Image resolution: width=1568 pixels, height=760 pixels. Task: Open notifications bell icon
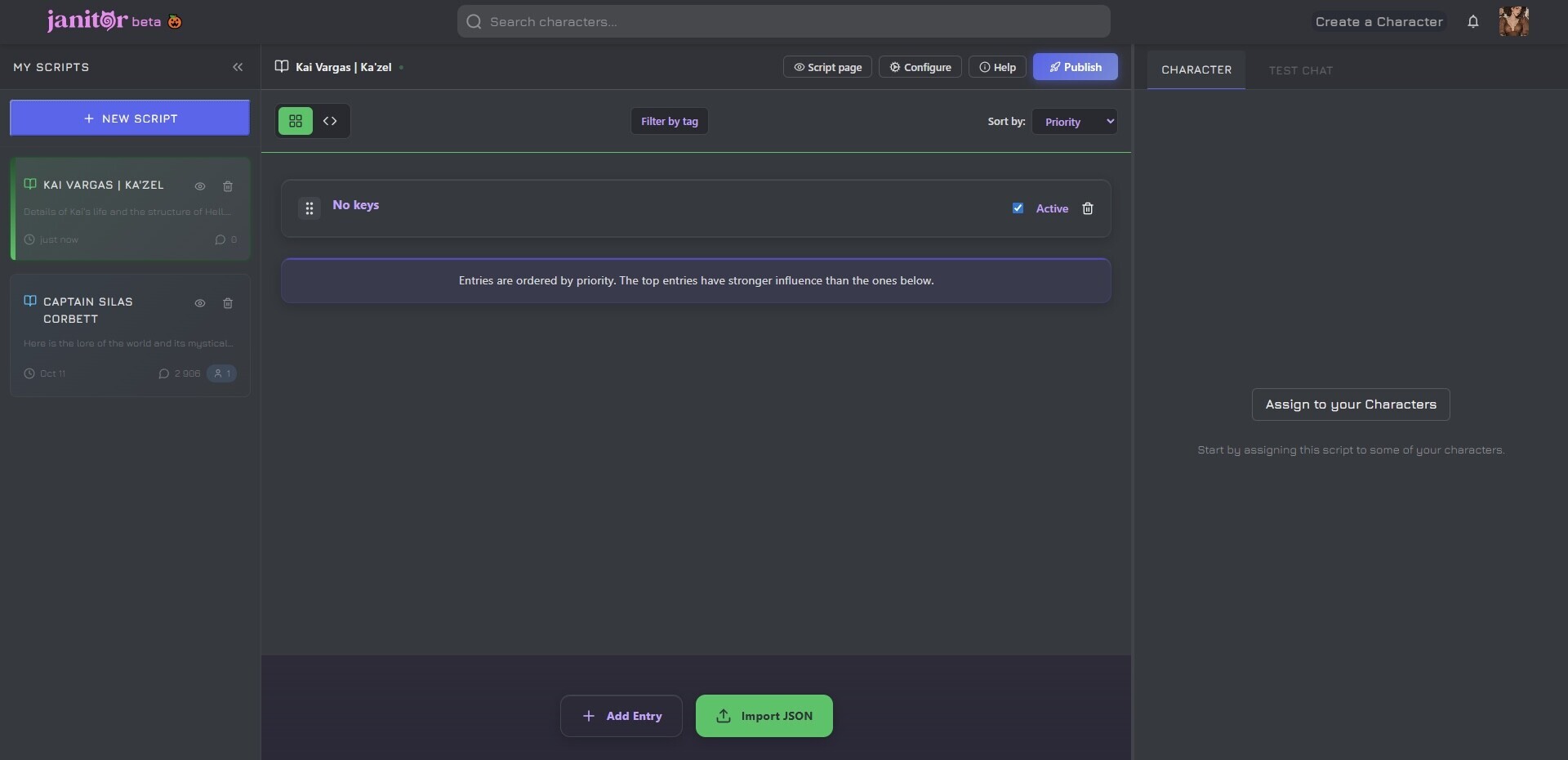click(x=1472, y=22)
